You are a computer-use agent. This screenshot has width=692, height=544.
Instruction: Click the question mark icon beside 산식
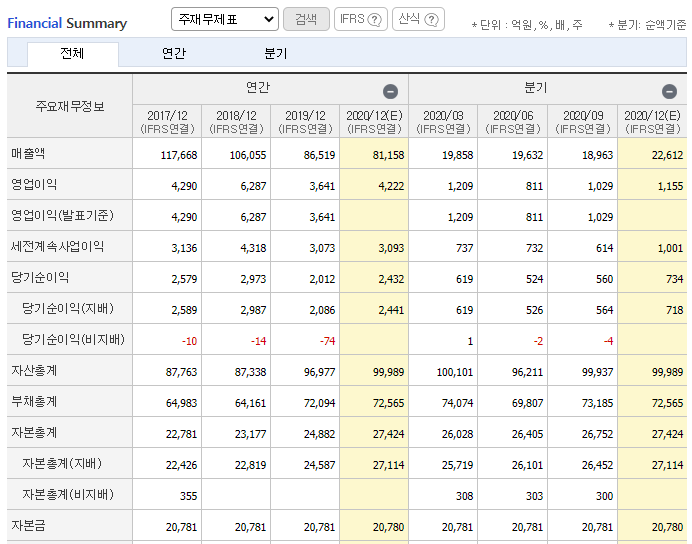pos(431,19)
